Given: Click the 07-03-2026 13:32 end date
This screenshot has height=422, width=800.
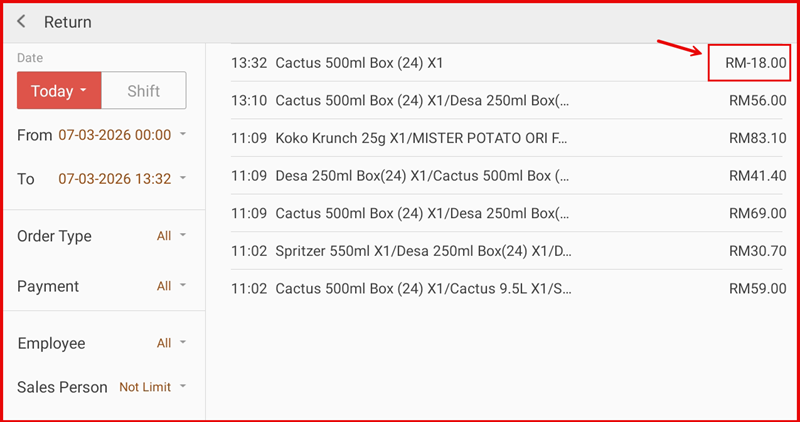Looking at the screenshot, I should click(x=114, y=179).
